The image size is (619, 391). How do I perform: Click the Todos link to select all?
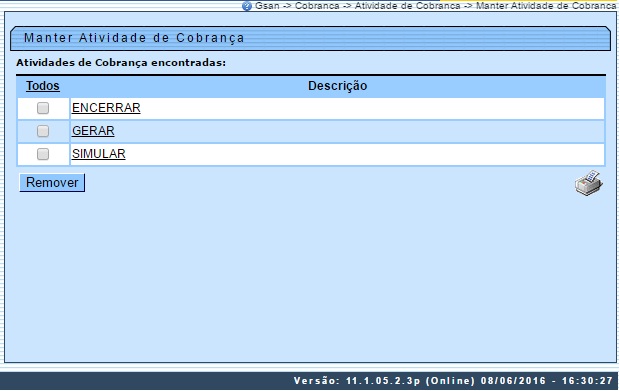(x=43, y=86)
